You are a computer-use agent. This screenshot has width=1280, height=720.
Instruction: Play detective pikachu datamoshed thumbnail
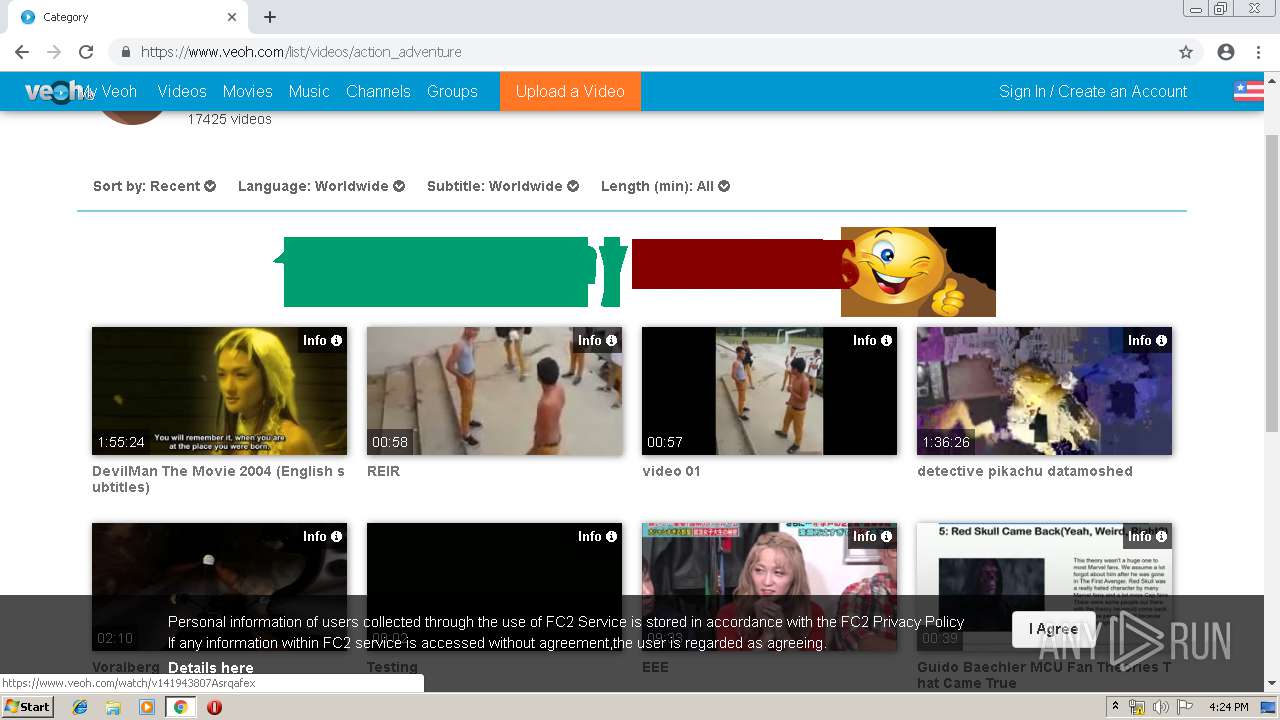pos(1044,391)
